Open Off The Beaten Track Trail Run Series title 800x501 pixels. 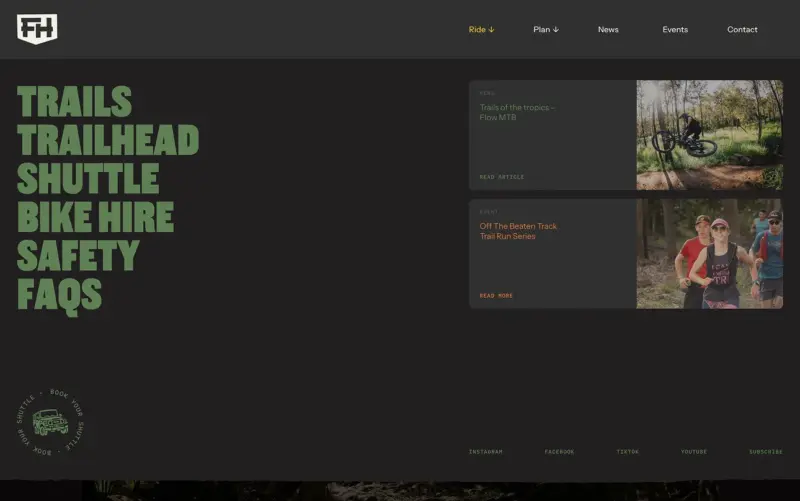(518, 231)
